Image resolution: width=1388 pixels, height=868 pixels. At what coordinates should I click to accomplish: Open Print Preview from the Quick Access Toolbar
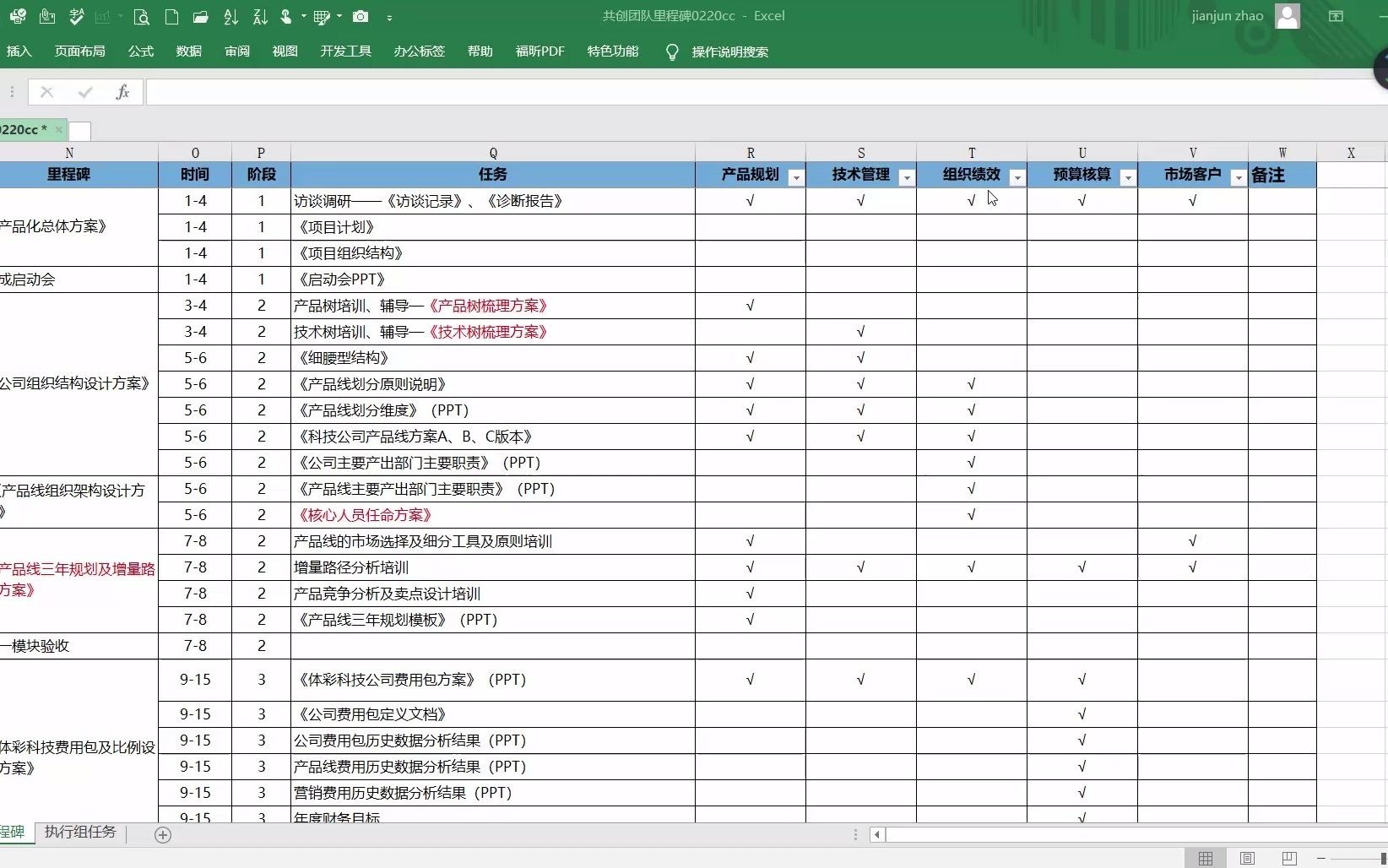tap(142, 17)
